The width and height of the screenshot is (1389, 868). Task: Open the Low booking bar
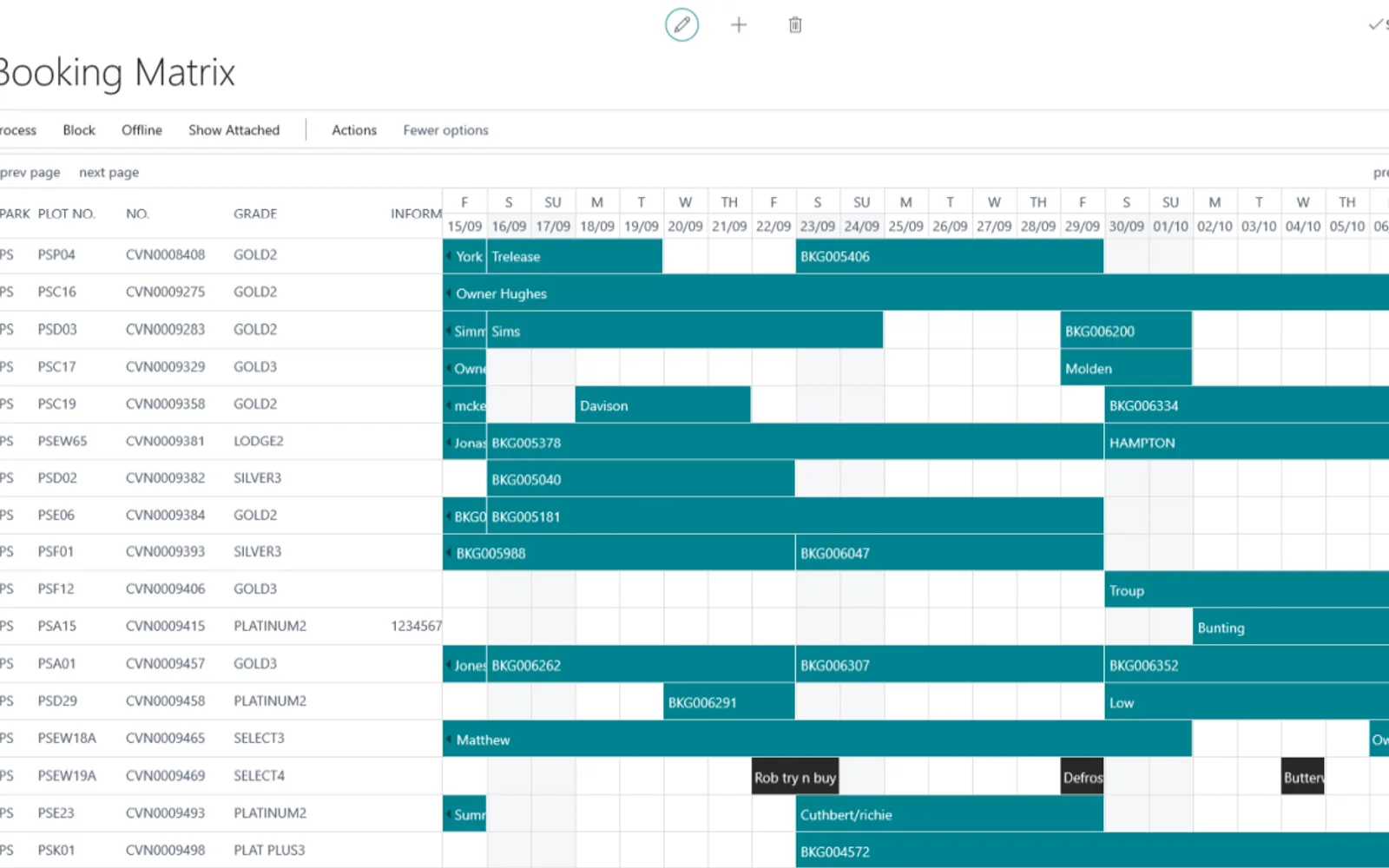(1247, 703)
